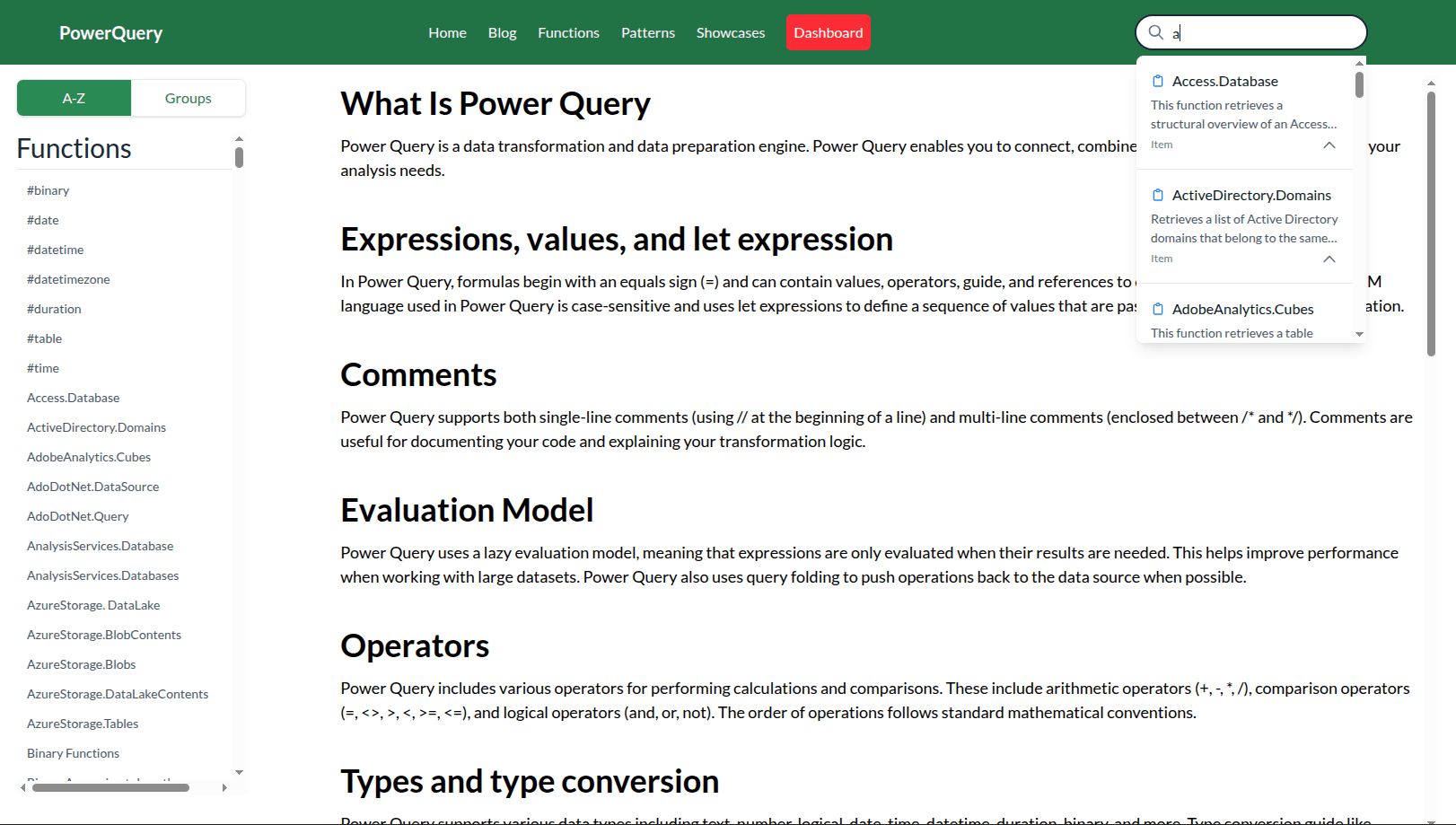1456x825 pixels.
Task: Click the right arrow of the sidebar horizontal scrollbar
Action: tap(224, 787)
